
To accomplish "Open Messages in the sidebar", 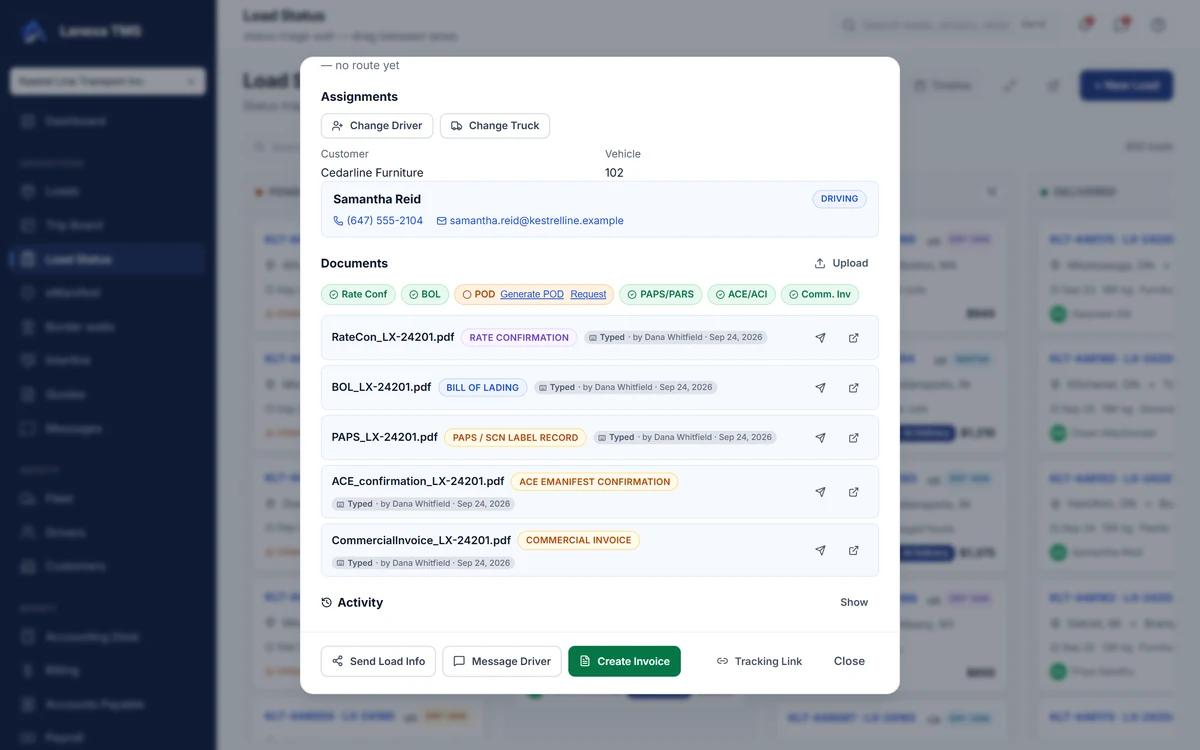I will pyautogui.click(x=108, y=428).
